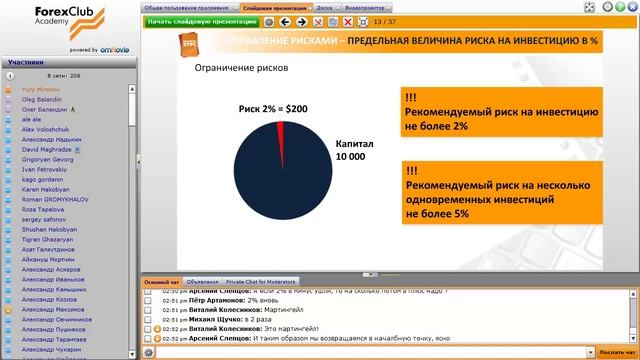Click into the chat message input field
The width and height of the screenshot is (640, 360).
point(371,352)
